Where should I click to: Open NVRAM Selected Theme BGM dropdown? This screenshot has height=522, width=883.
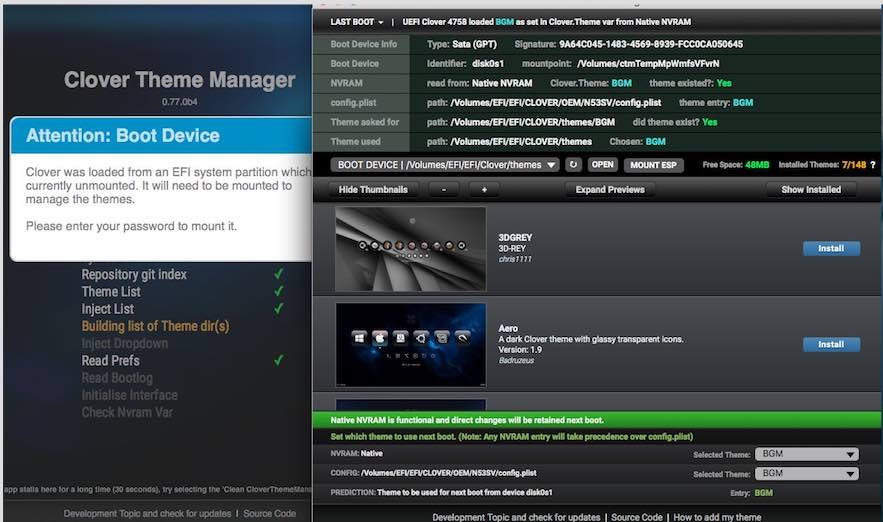(806, 454)
